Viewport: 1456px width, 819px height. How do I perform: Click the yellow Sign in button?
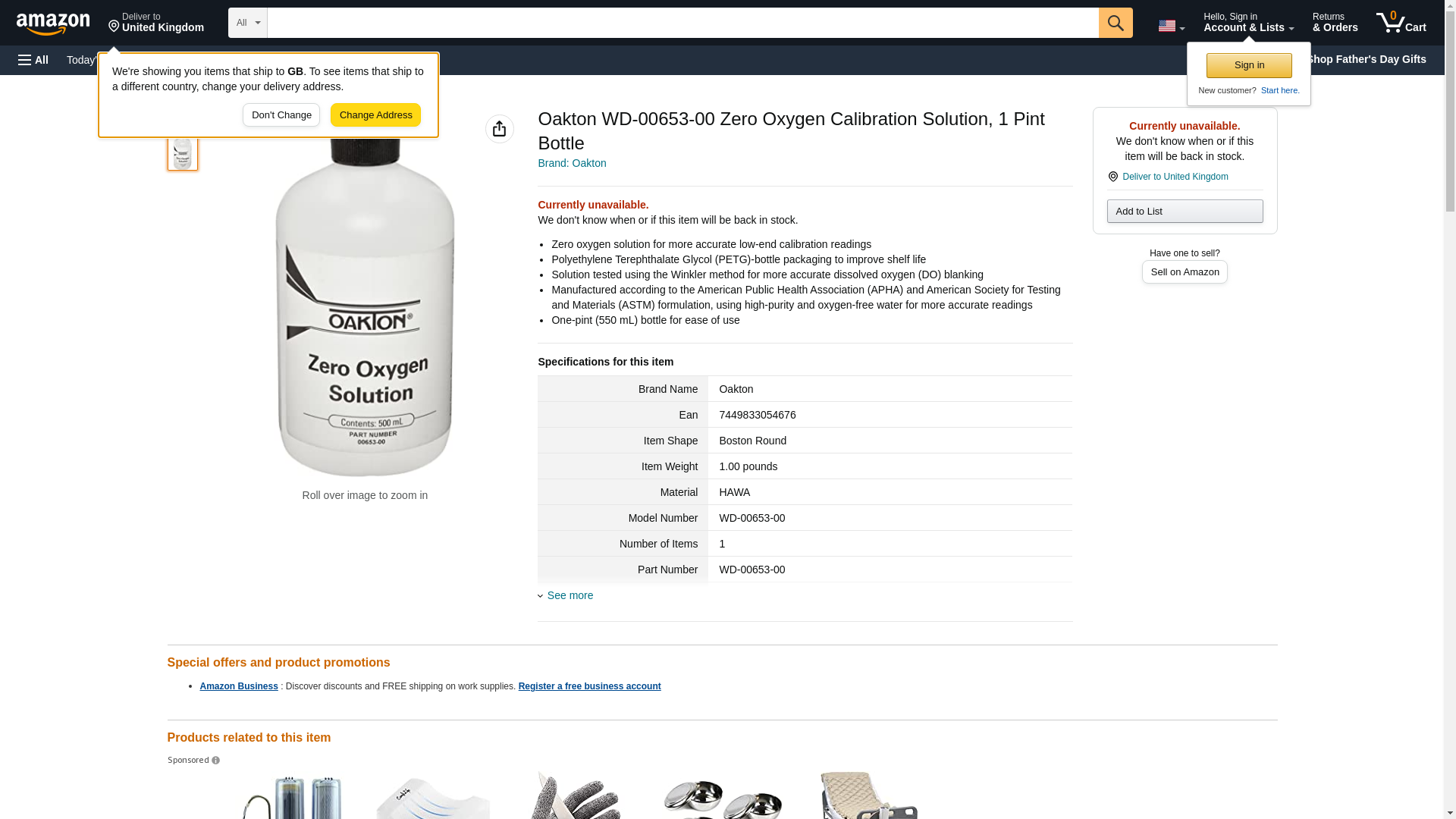click(1248, 65)
